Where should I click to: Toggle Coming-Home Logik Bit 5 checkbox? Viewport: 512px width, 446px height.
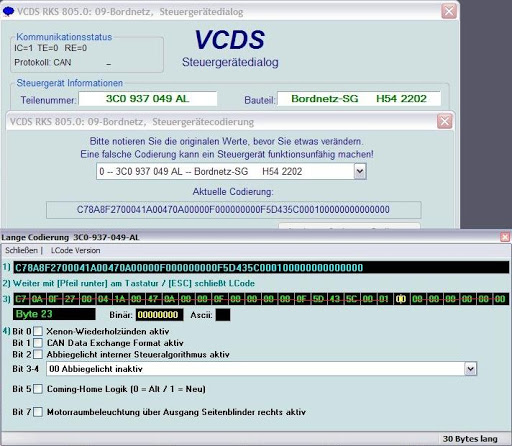[38, 389]
